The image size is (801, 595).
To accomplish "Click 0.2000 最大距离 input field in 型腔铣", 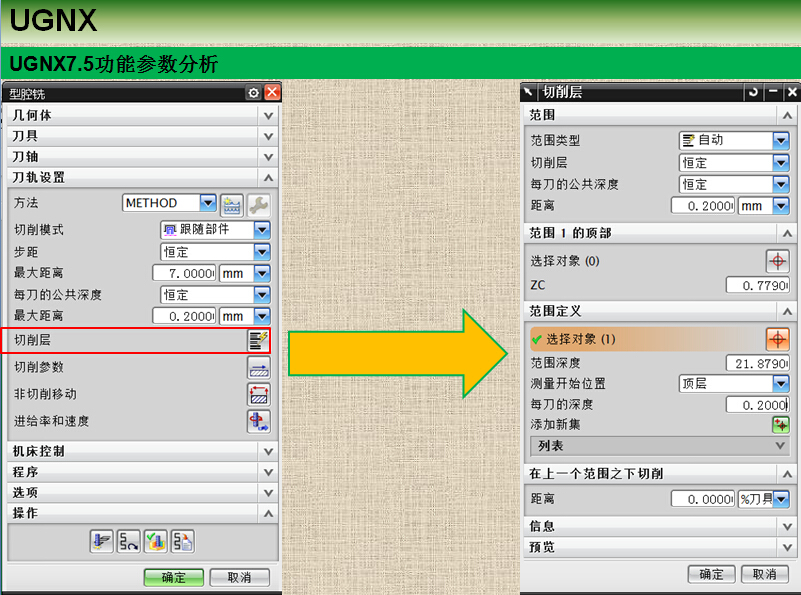I will (x=184, y=316).
